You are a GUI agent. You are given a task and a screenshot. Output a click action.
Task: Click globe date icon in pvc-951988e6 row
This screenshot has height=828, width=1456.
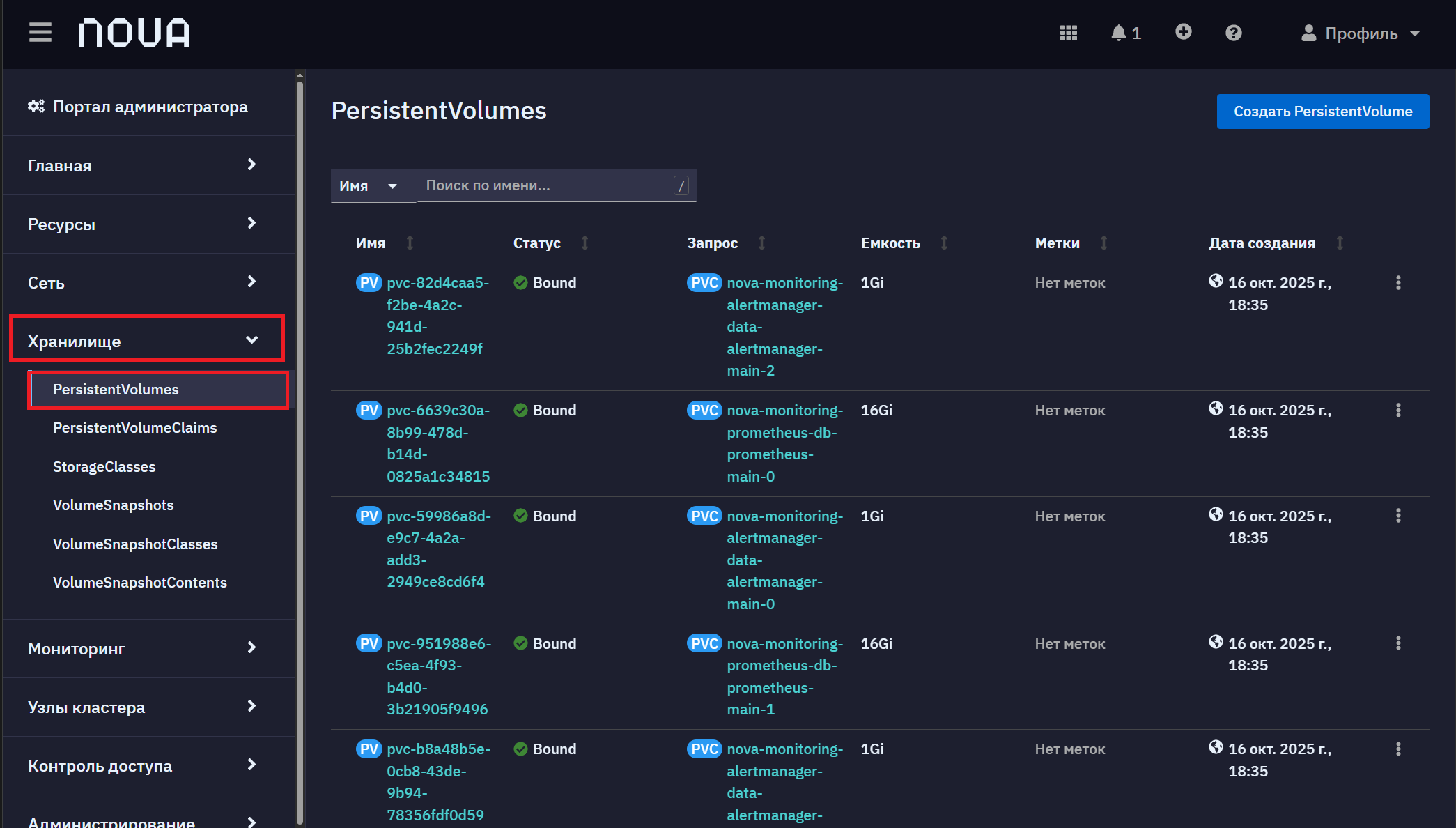coord(1216,642)
